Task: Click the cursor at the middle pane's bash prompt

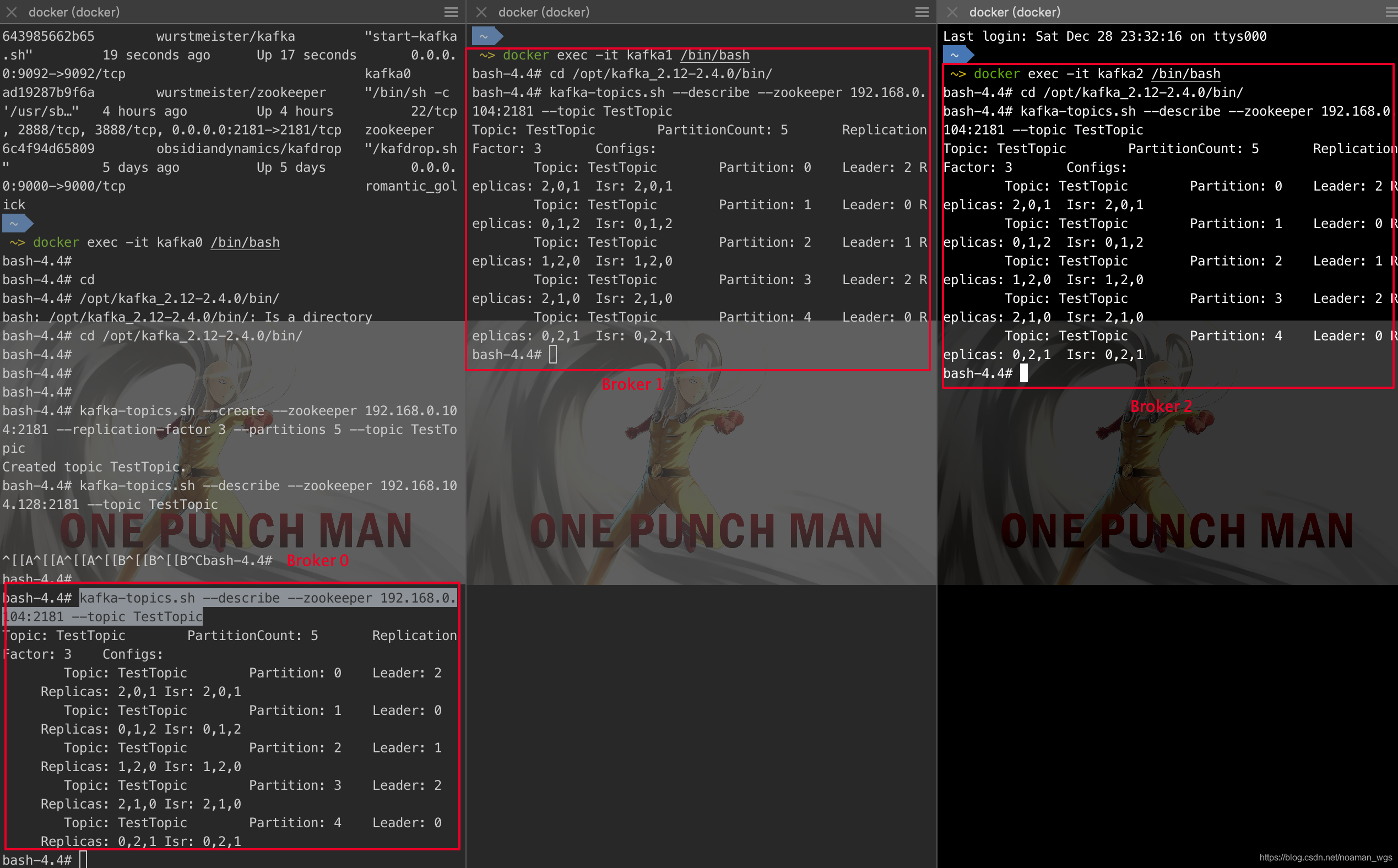Action: tap(553, 354)
